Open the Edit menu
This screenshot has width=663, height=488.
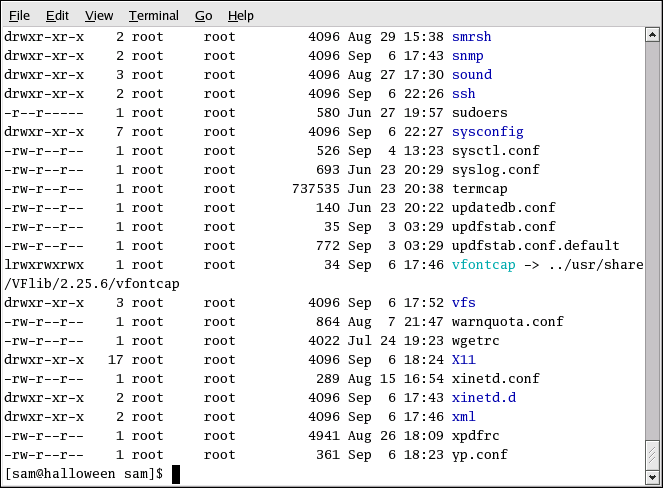point(57,15)
